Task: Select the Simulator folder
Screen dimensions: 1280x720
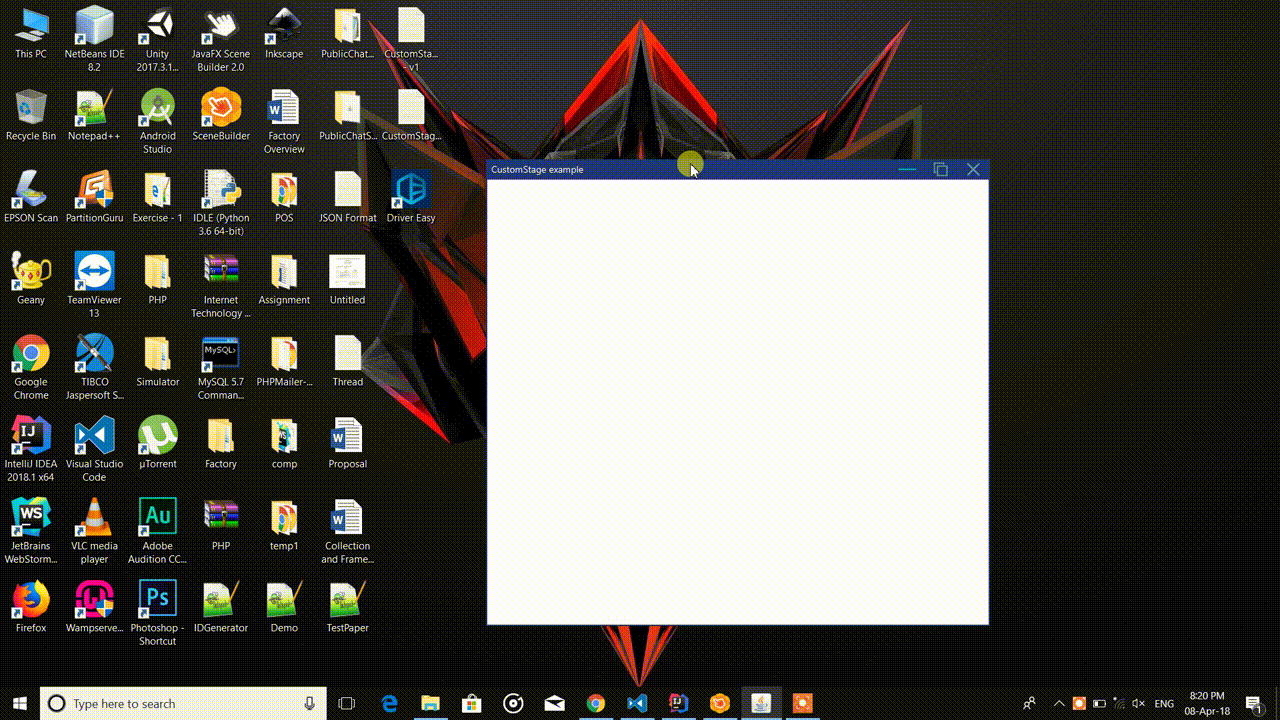Action: [157, 360]
